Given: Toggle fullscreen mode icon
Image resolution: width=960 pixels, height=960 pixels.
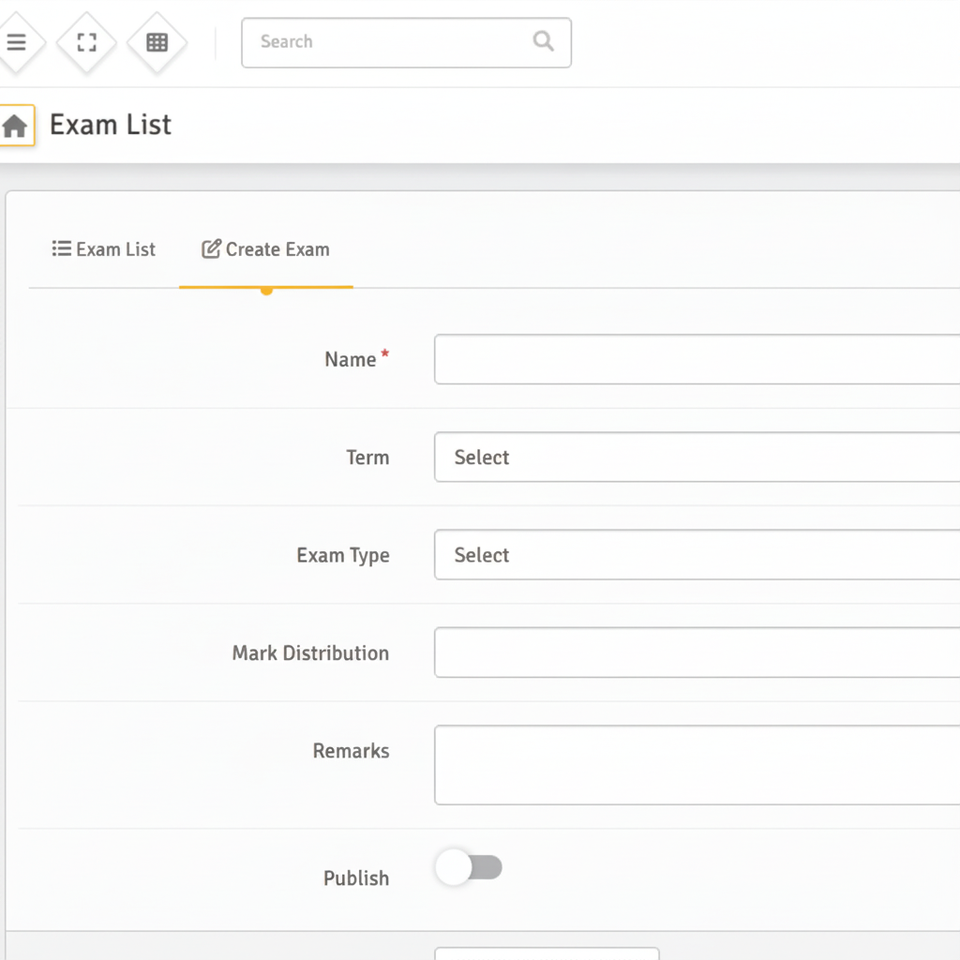Looking at the screenshot, I should point(87,42).
